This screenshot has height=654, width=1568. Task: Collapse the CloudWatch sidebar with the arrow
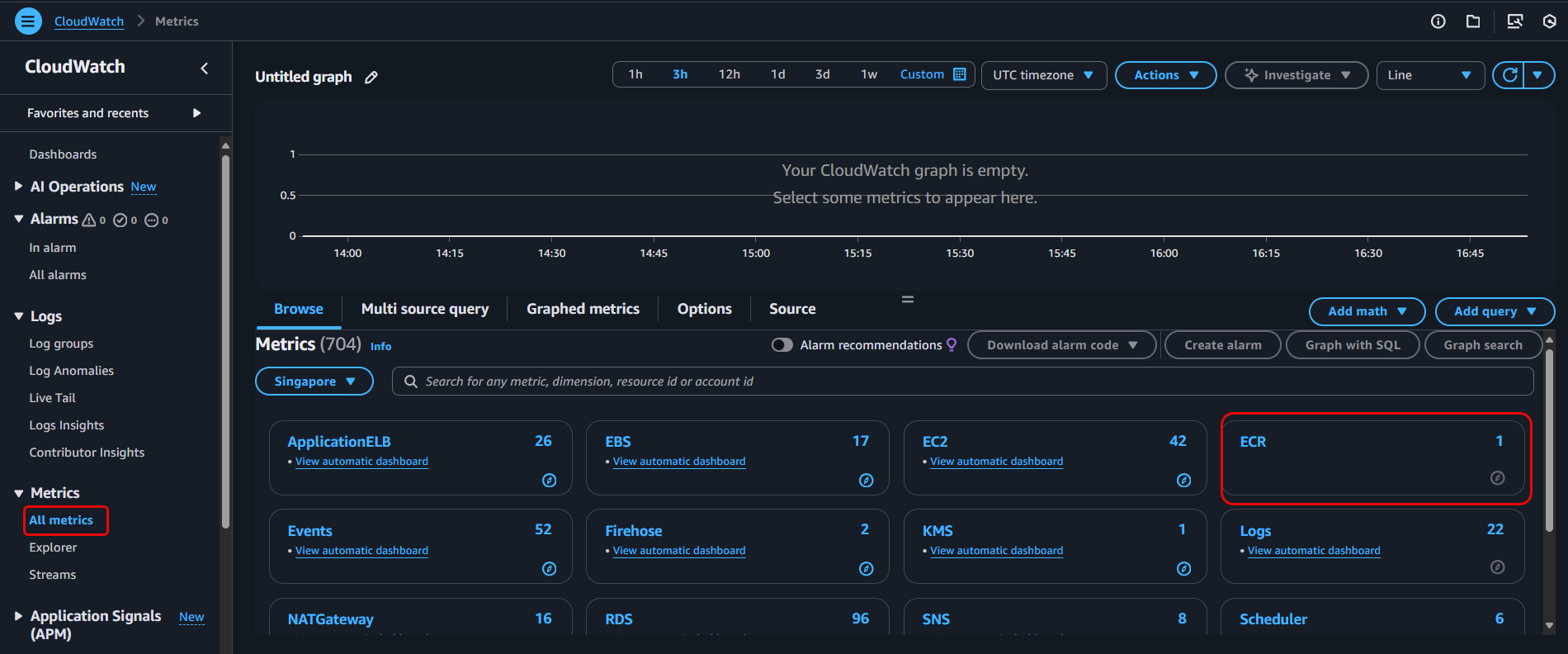pyautogui.click(x=205, y=68)
